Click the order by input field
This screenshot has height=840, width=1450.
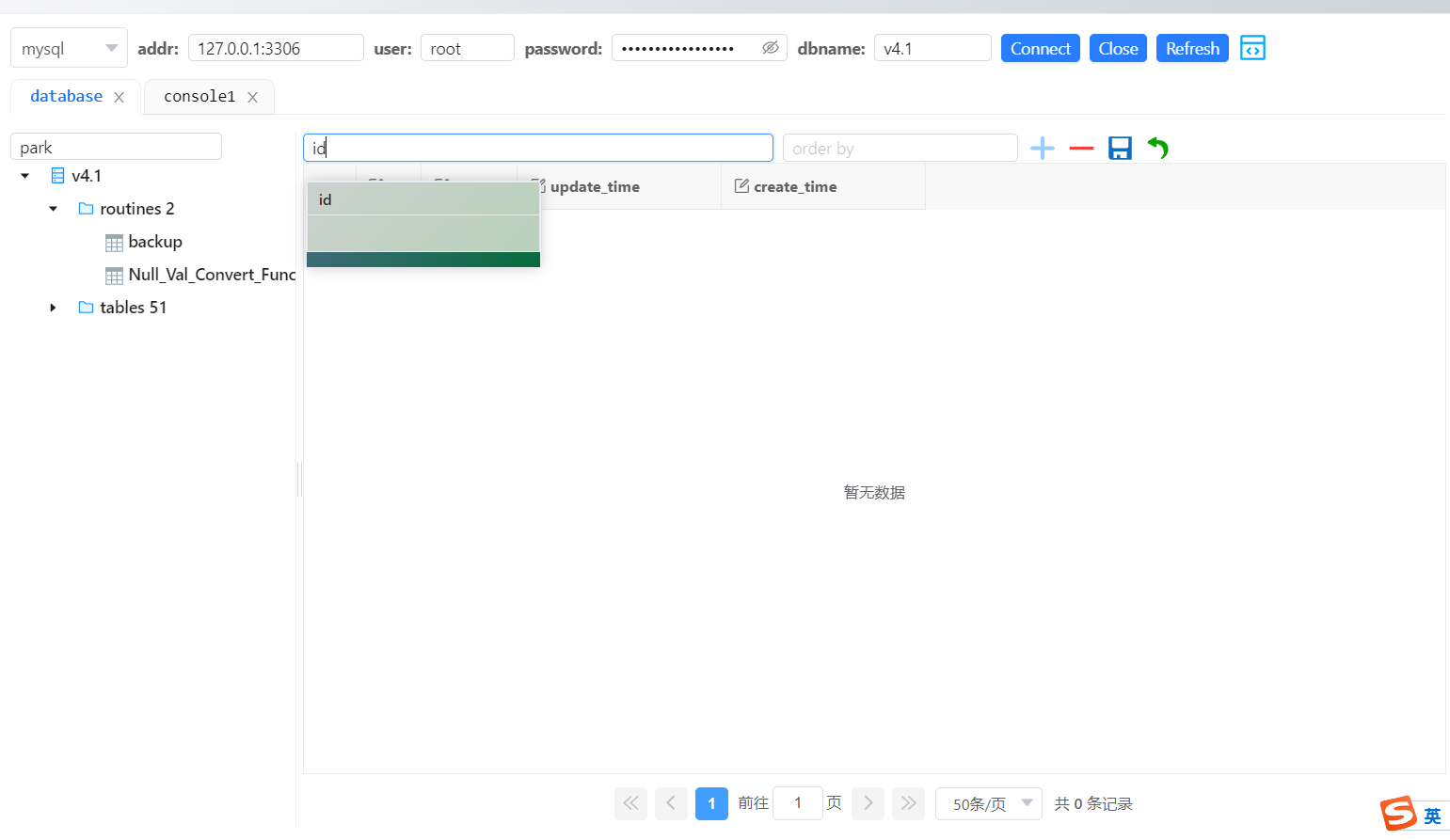click(x=900, y=149)
